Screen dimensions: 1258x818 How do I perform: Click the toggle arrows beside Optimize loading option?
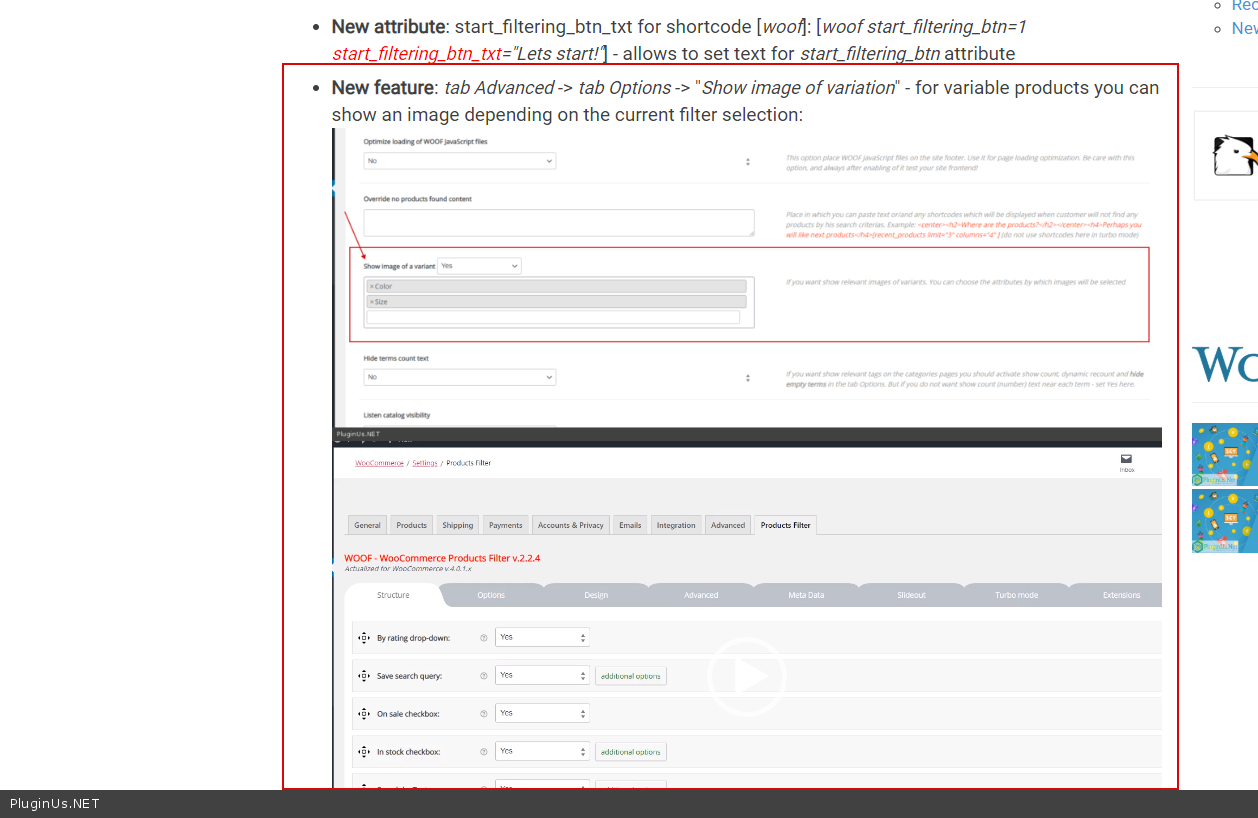pyautogui.click(x=748, y=161)
